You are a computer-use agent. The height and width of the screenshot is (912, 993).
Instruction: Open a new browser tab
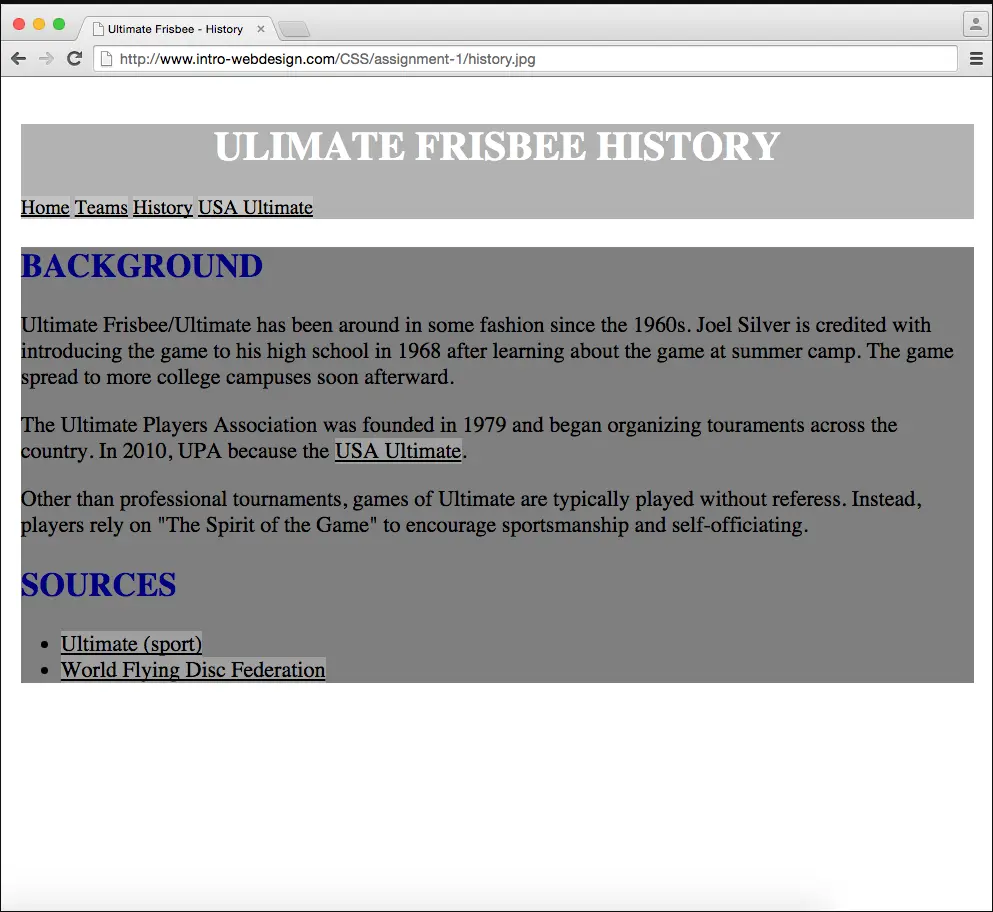[x=293, y=27]
